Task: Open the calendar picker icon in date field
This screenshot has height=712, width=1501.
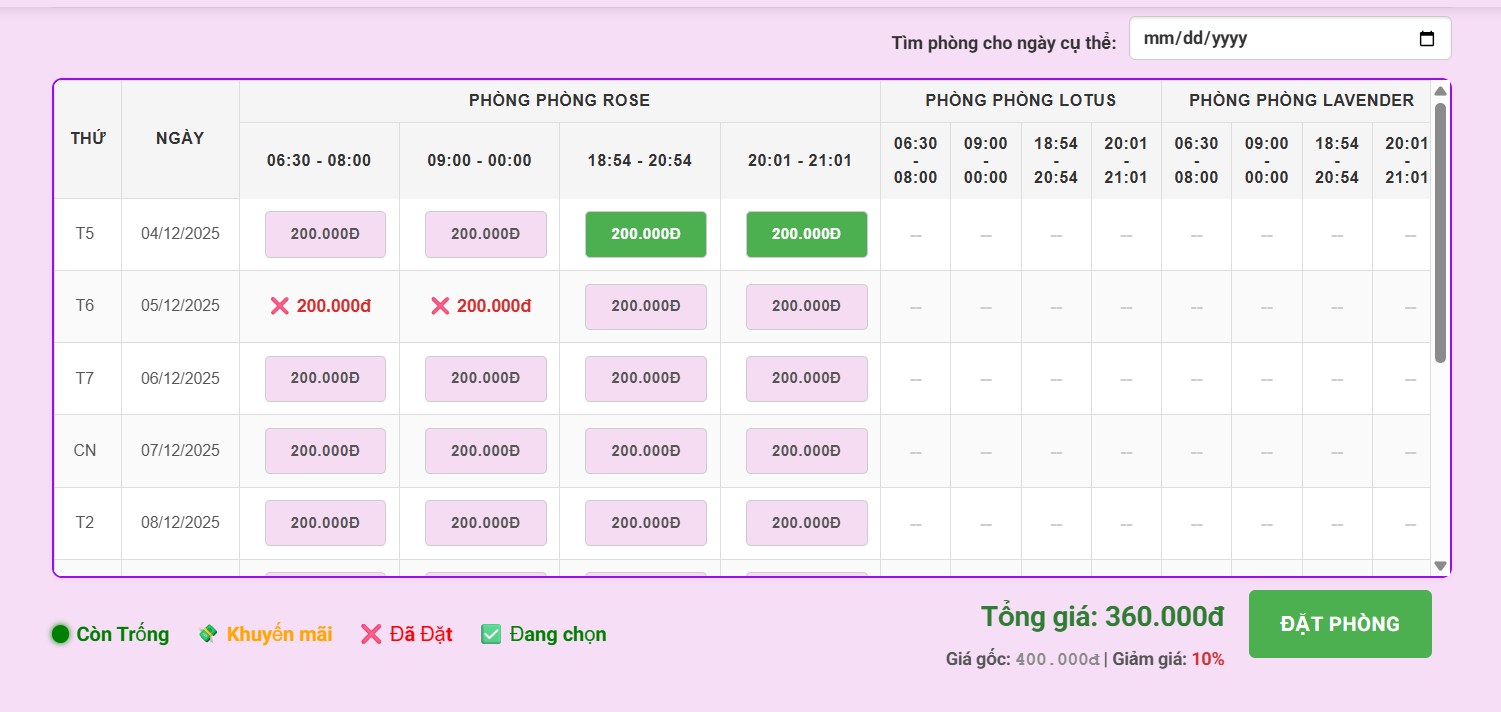Action: (1427, 39)
